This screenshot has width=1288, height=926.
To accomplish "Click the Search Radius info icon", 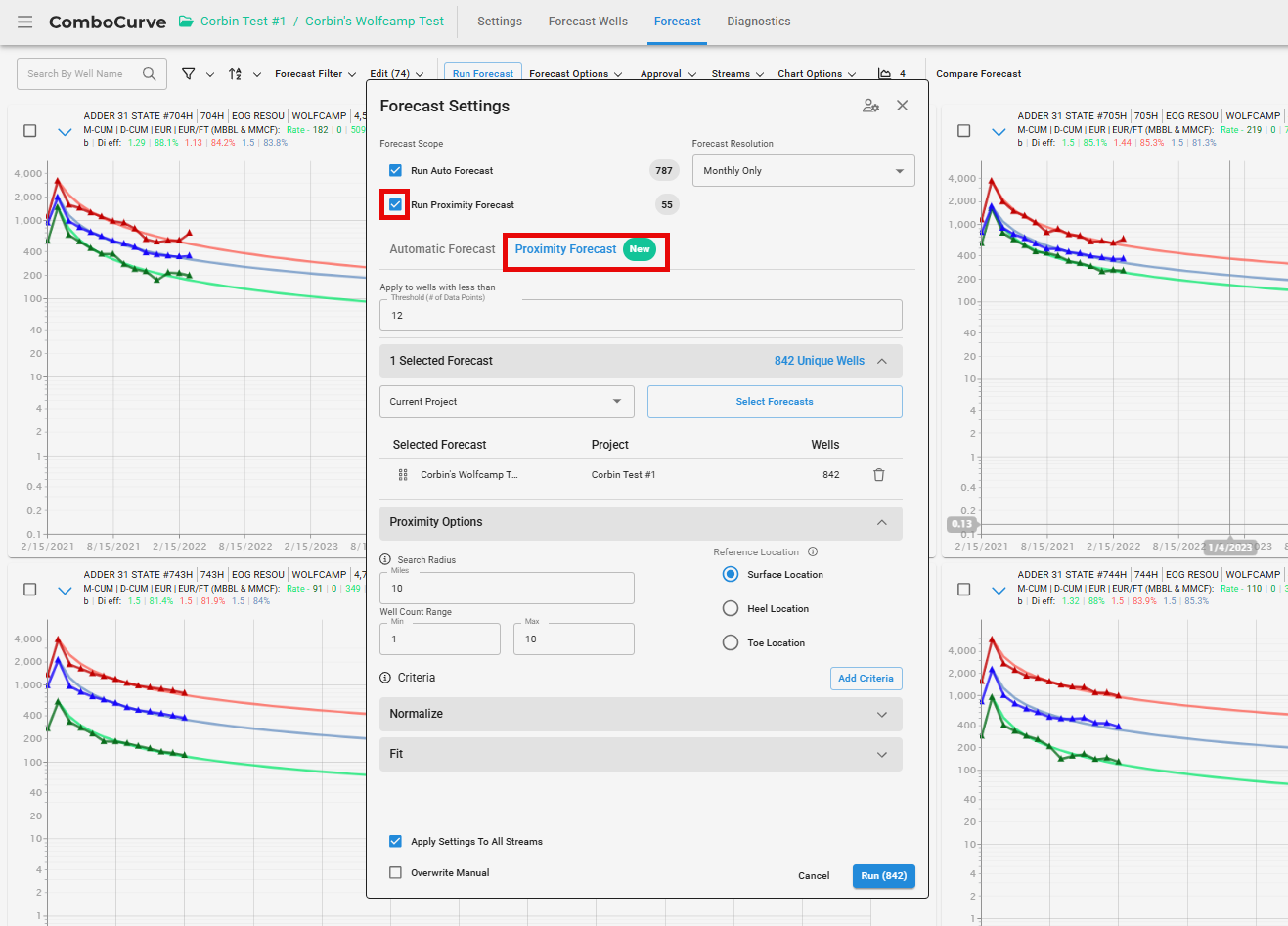I will 385,559.
